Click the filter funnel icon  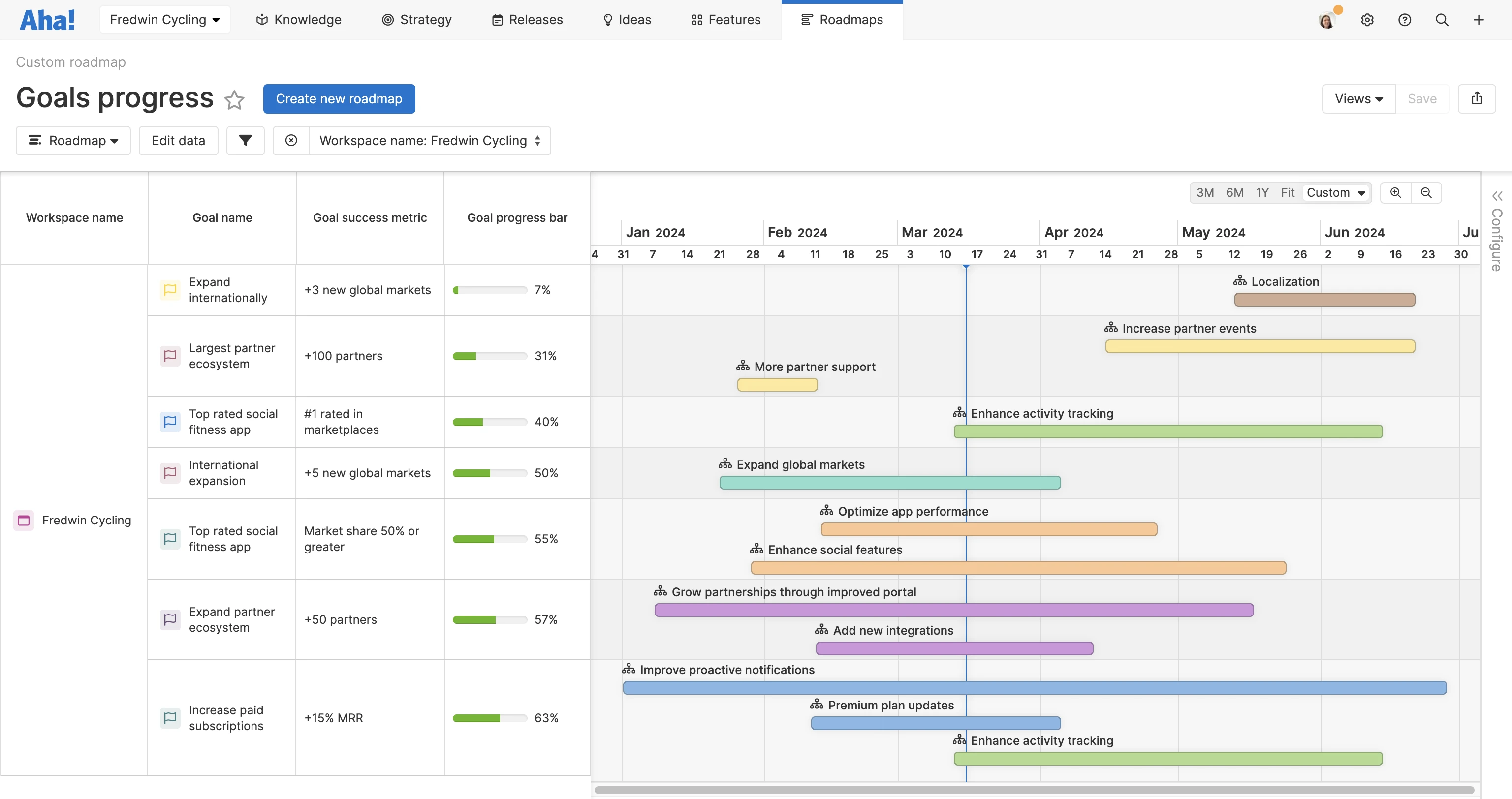[x=245, y=140]
